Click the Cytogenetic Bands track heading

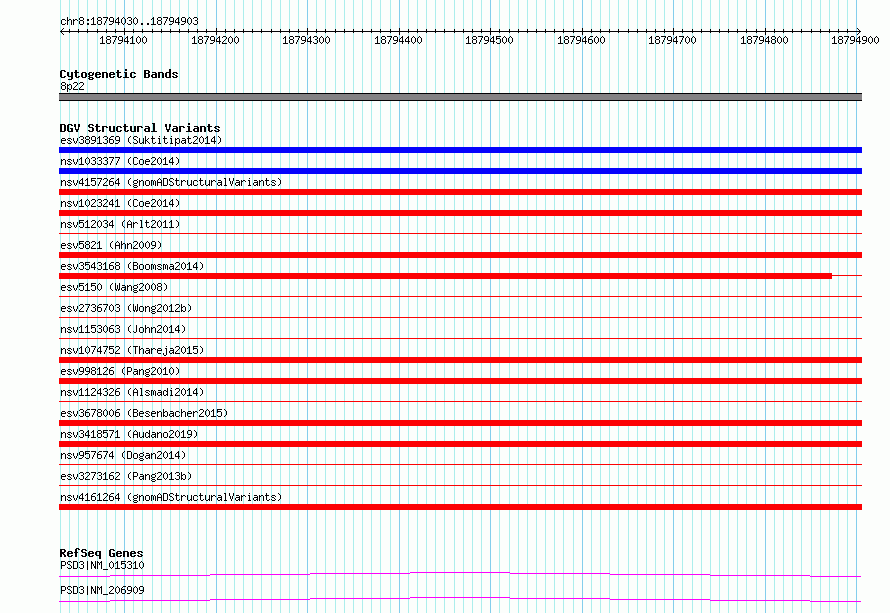(x=119, y=74)
